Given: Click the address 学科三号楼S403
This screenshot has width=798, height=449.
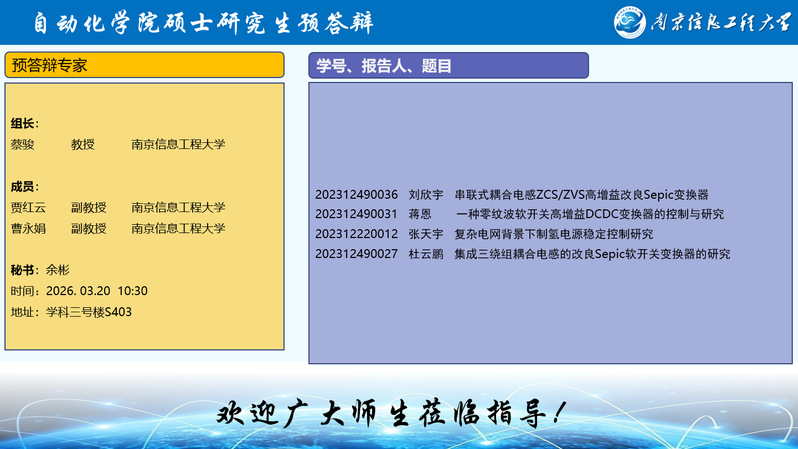Looking at the screenshot, I should coord(88,312).
